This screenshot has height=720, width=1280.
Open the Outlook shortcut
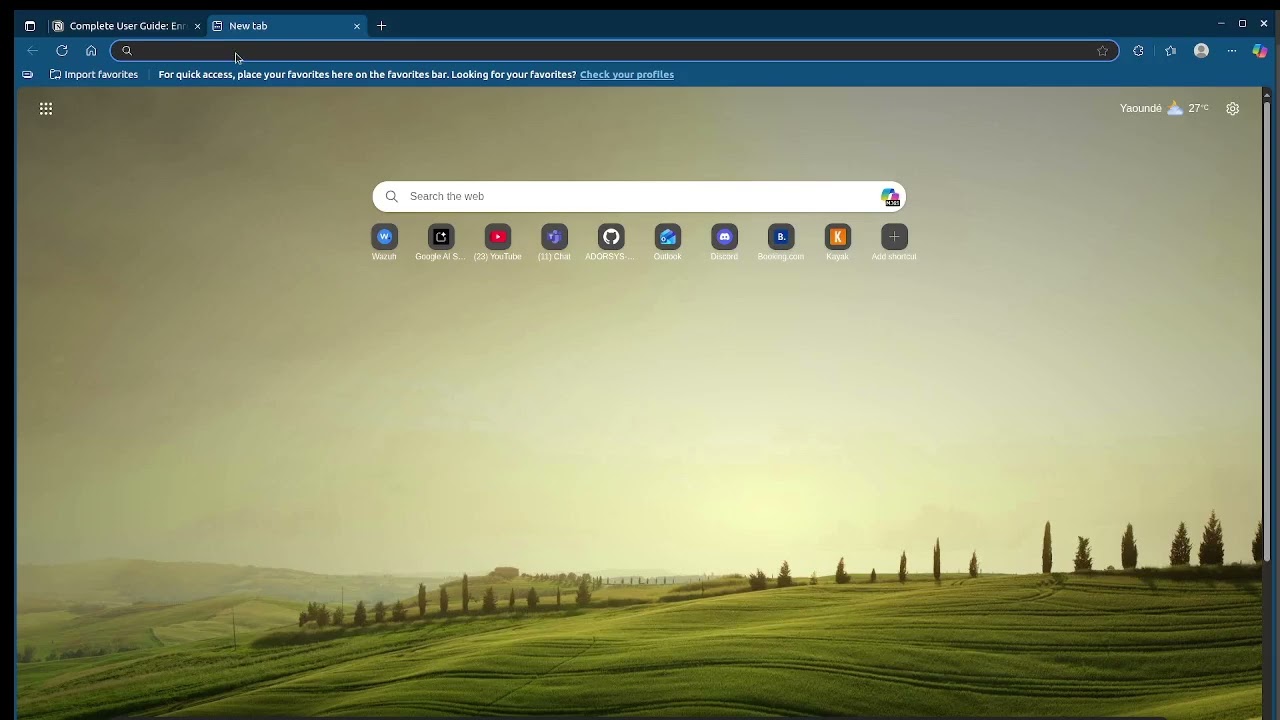[667, 243]
